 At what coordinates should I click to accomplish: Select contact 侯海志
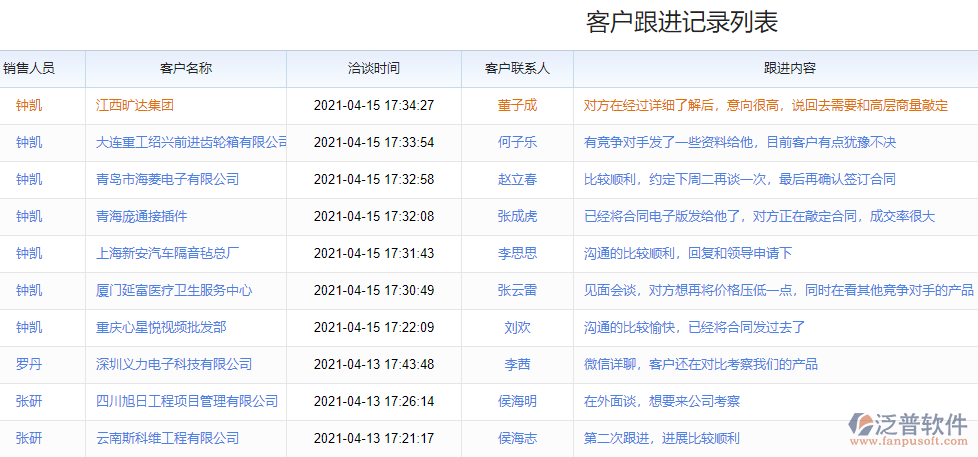tap(517, 438)
